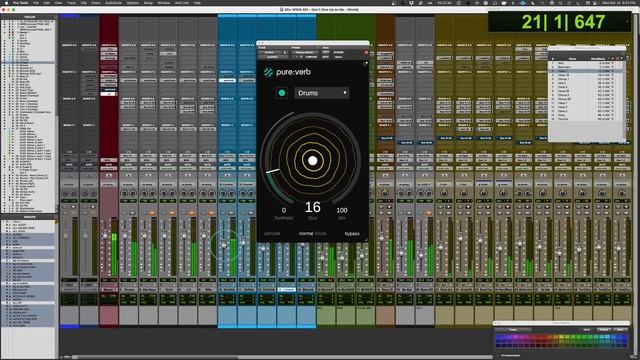
Task: Open the Window menu
Action: point(164,3)
